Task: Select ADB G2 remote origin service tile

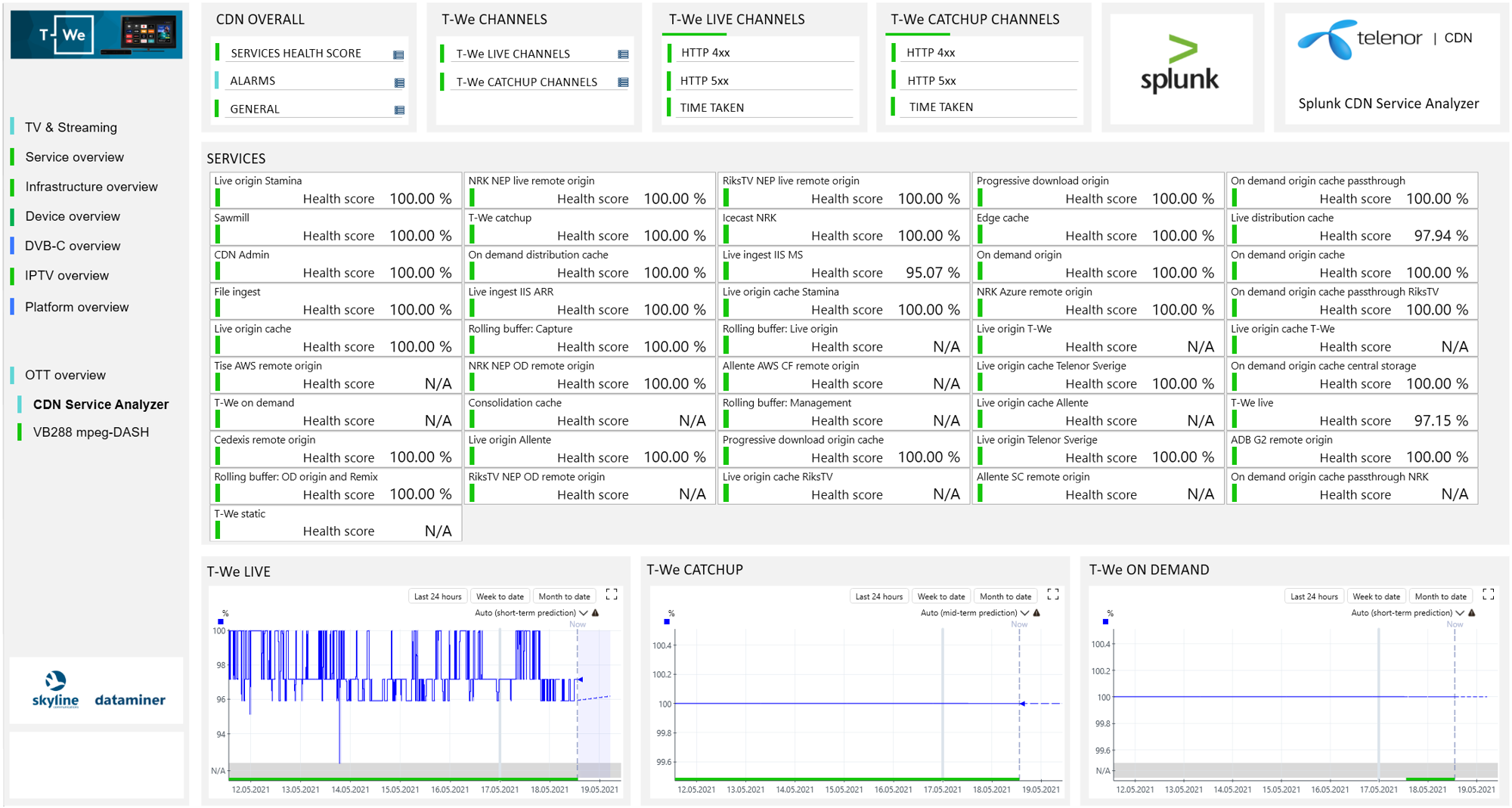Action: tap(1352, 450)
